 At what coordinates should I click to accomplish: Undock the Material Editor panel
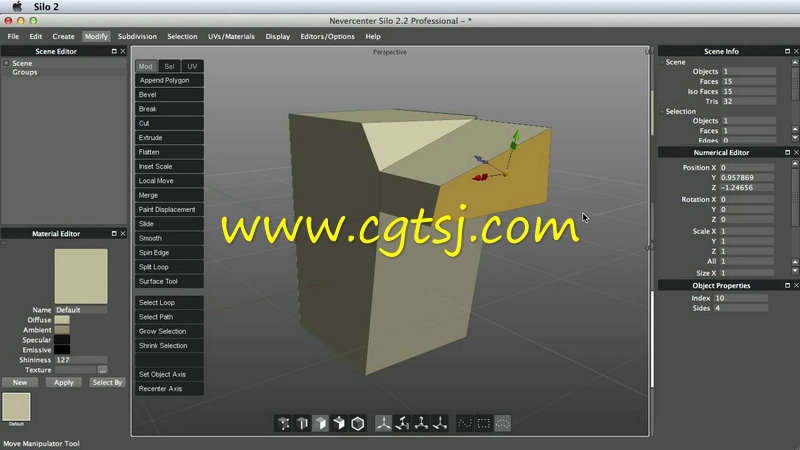tap(114, 233)
